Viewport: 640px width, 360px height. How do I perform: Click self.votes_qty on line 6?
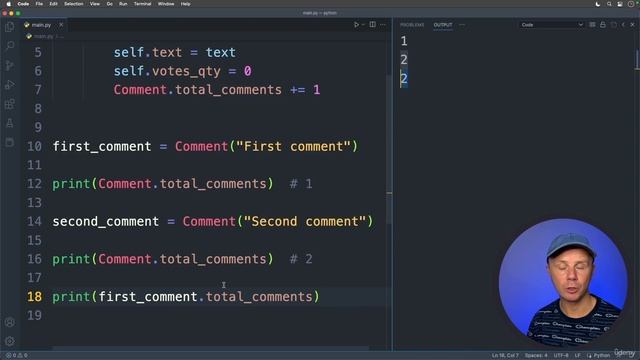click(167, 71)
